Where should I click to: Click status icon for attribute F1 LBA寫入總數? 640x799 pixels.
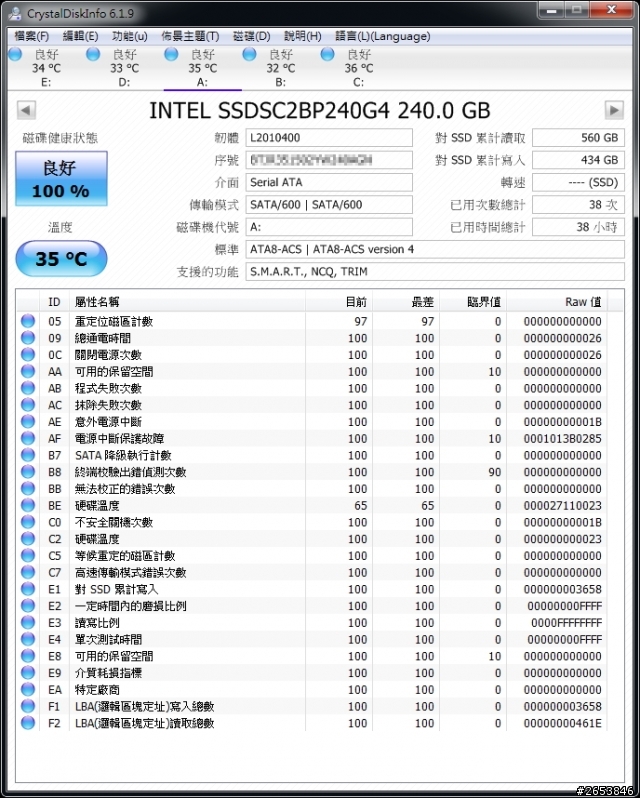pyautogui.click(x=28, y=706)
